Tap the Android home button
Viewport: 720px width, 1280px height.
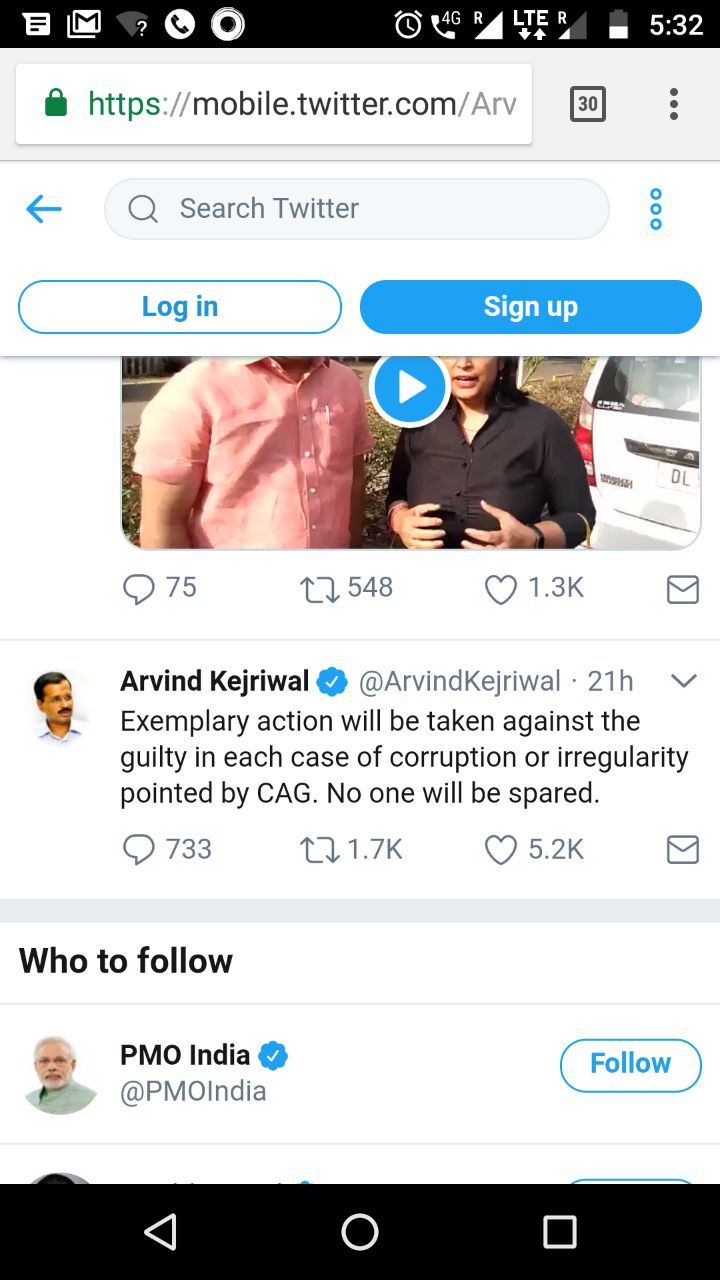click(360, 1232)
